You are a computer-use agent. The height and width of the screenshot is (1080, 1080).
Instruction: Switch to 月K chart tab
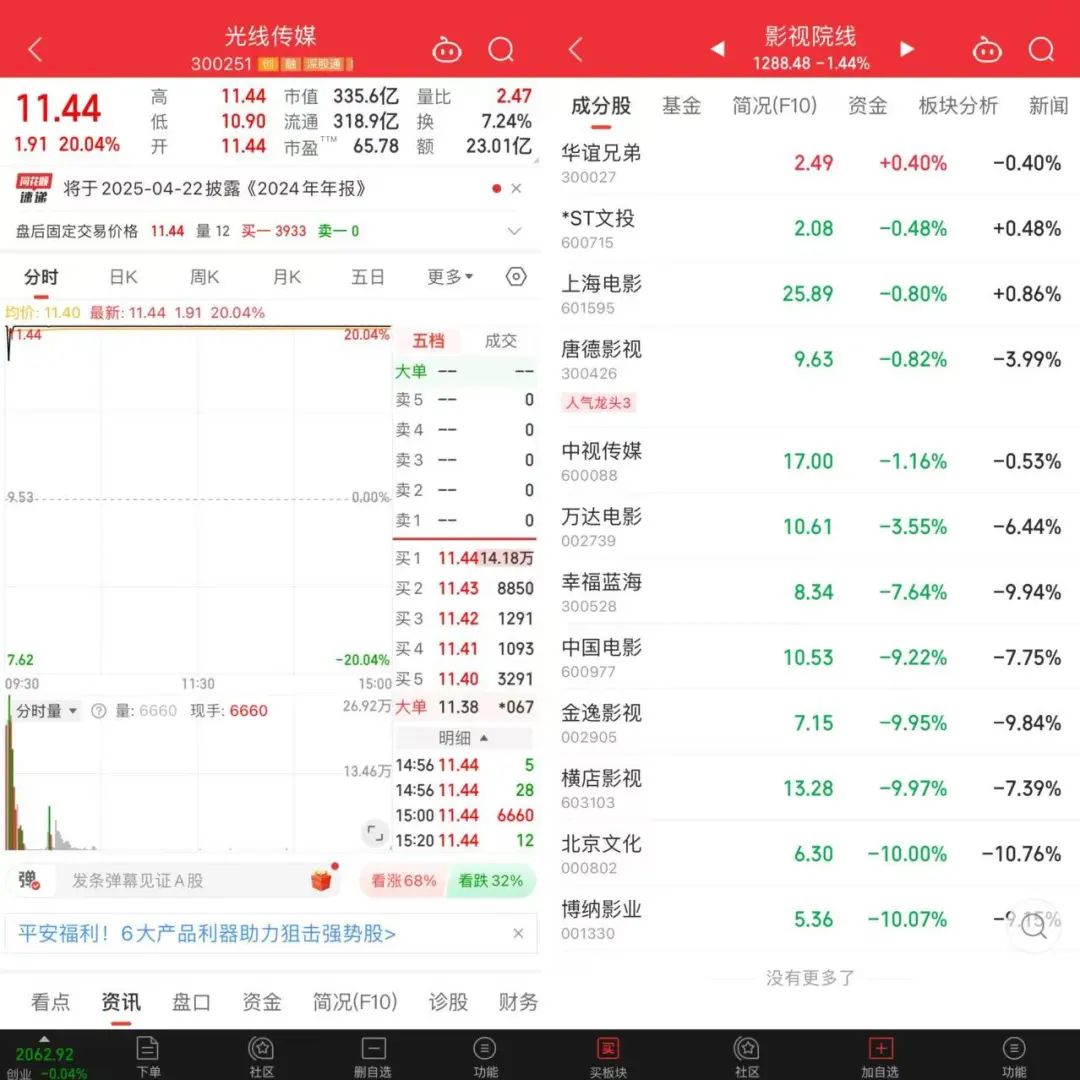(x=287, y=277)
